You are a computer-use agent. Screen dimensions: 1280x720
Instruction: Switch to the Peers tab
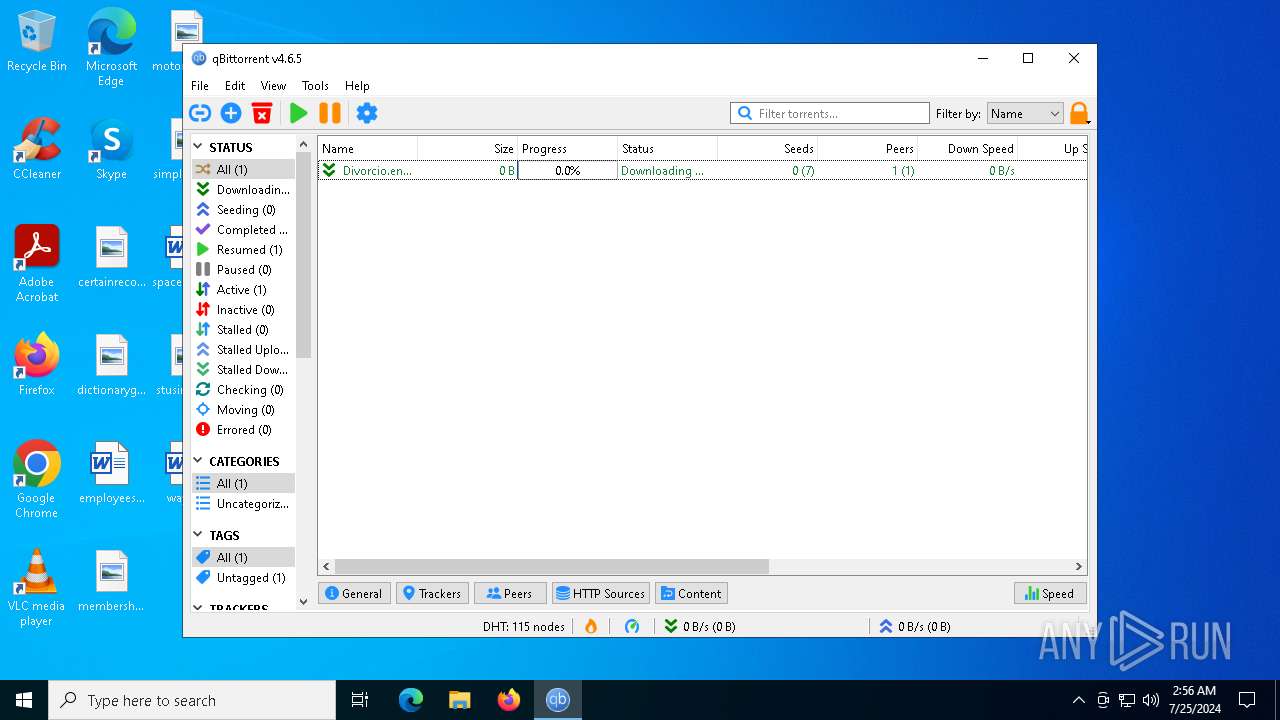pos(510,593)
